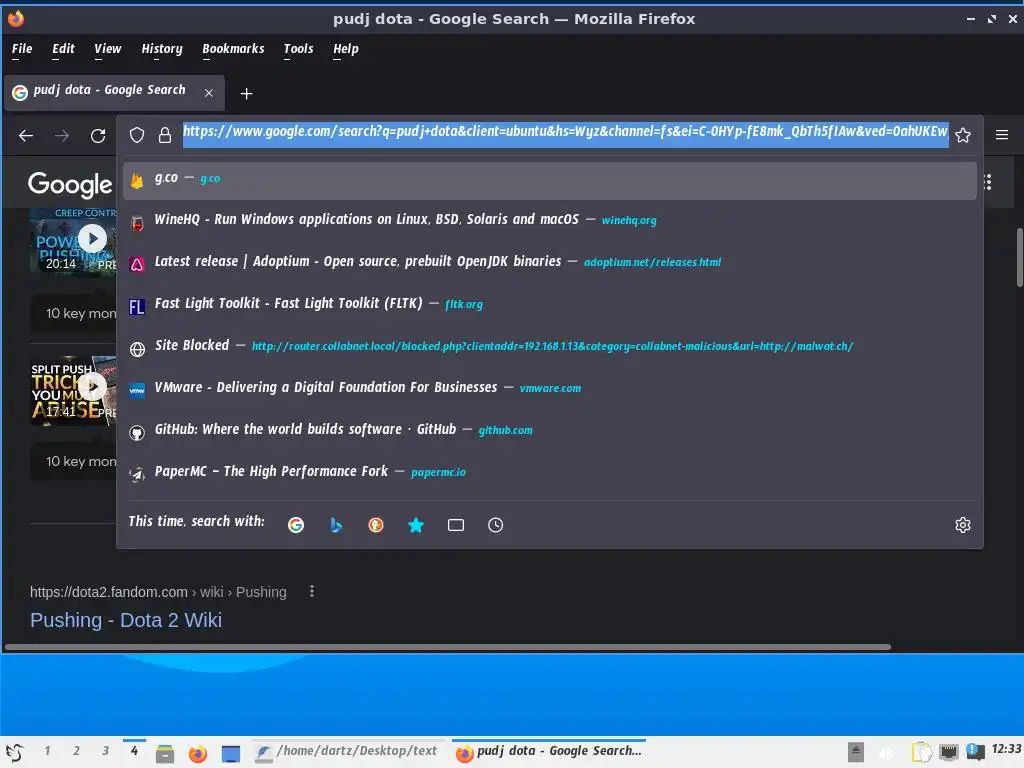
Task: Open options for dota2.fandom.com result
Action: pos(312,591)
